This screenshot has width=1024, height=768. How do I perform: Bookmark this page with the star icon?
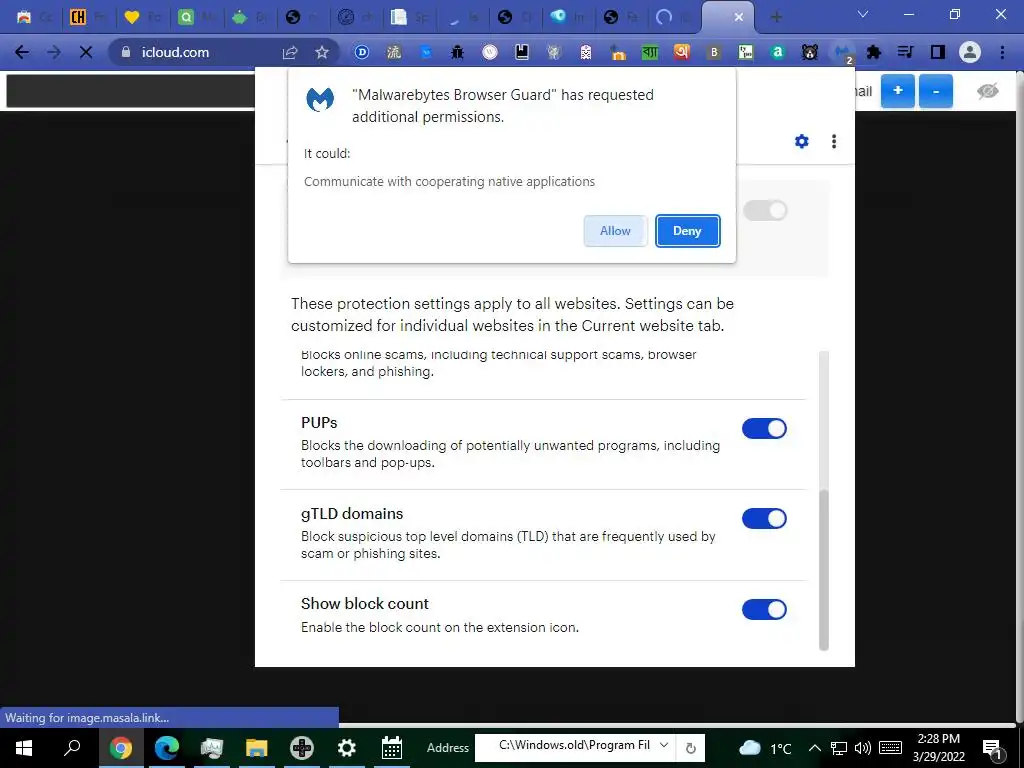click(322, 52)
